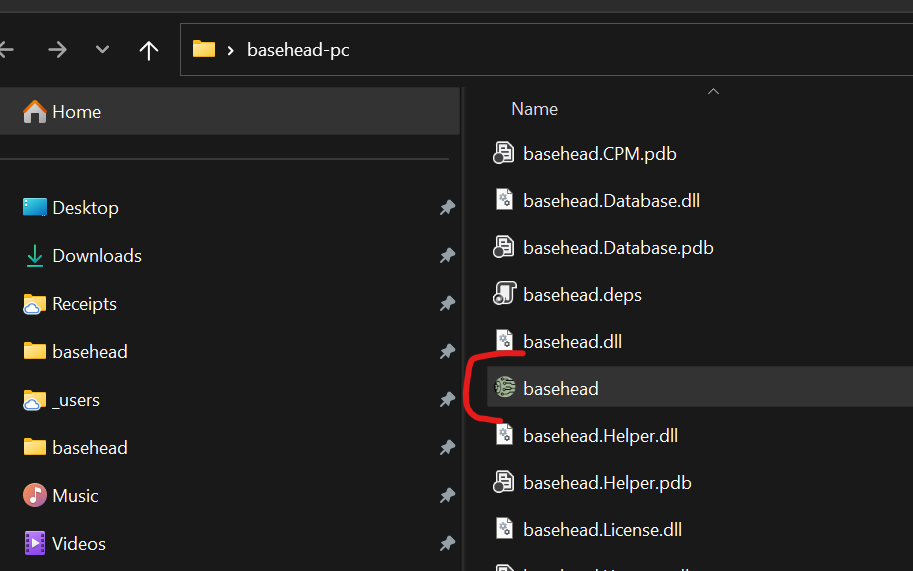The width and height of the screenshot is (913, 571).
Task: Click the Downloads arrow icon
Action: (34, 256)
